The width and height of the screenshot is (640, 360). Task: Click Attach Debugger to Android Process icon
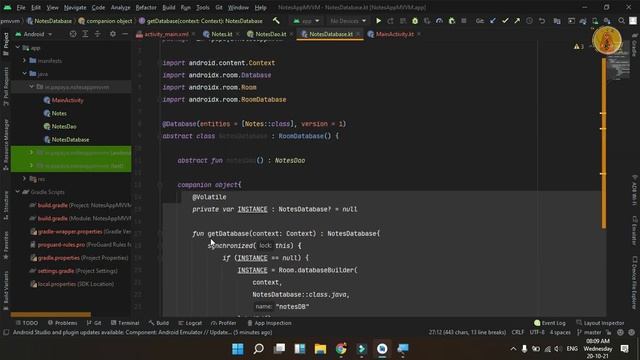451,21
